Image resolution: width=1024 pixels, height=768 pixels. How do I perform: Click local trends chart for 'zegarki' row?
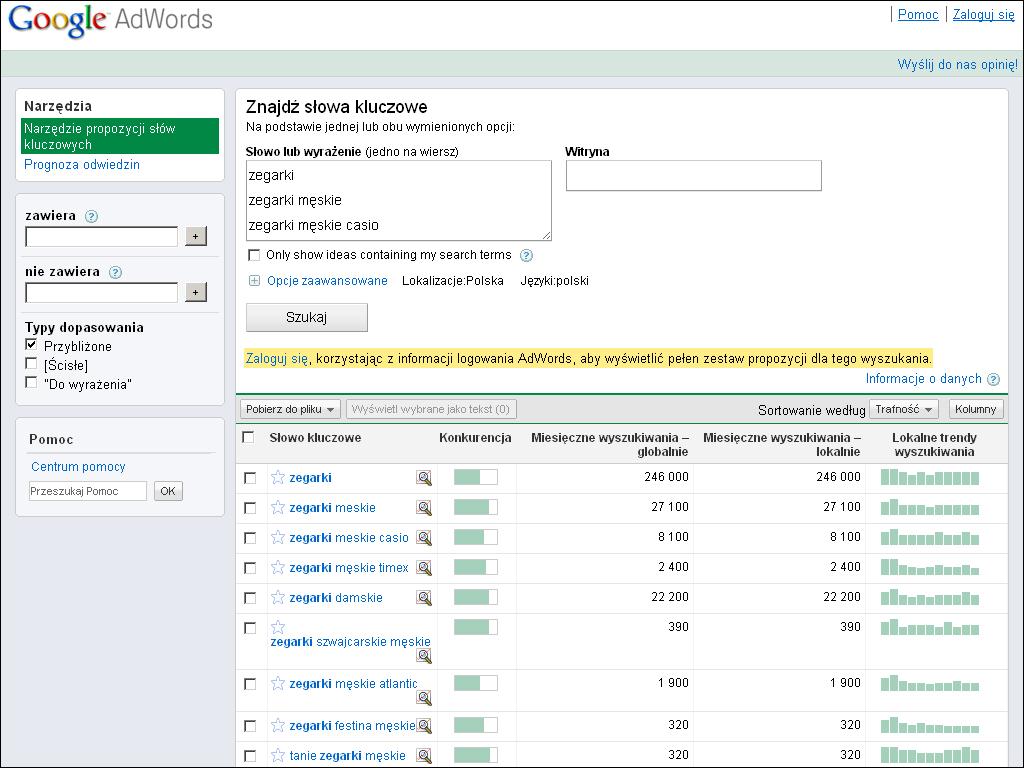click(930, 477)
